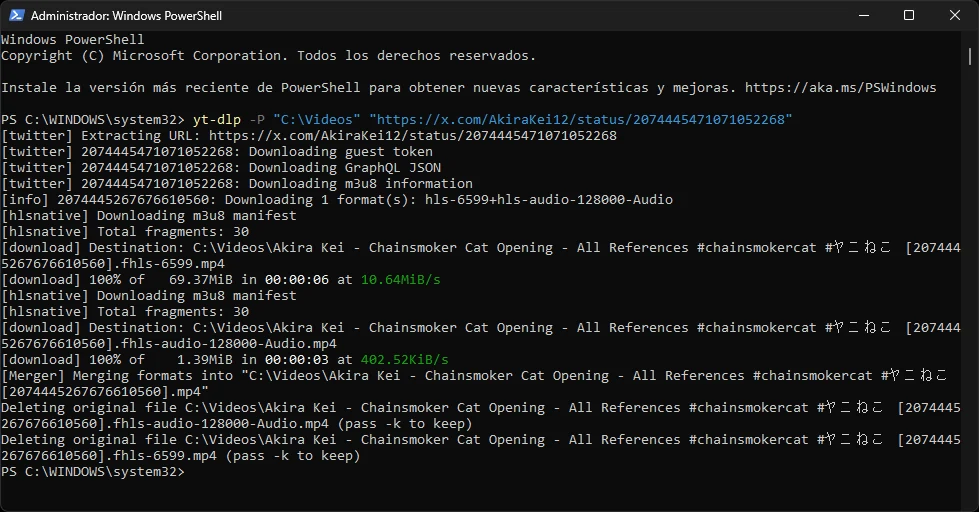Click the PowerShell icon in the title bar
The width and height of the screenshot is (979, 512).
point(16,15)
